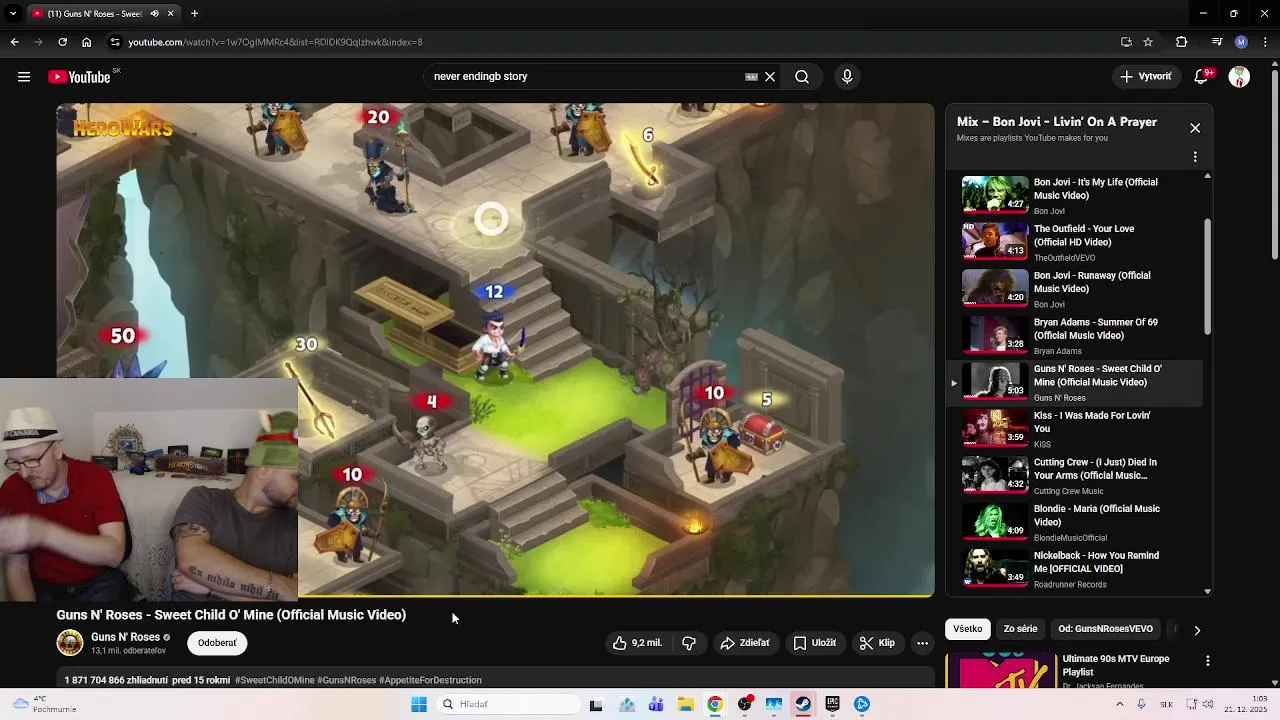Image resolution: width=1280 pixels, height=720 pixels.
Task: Clear the search box with the X
Action: (770, 77)
